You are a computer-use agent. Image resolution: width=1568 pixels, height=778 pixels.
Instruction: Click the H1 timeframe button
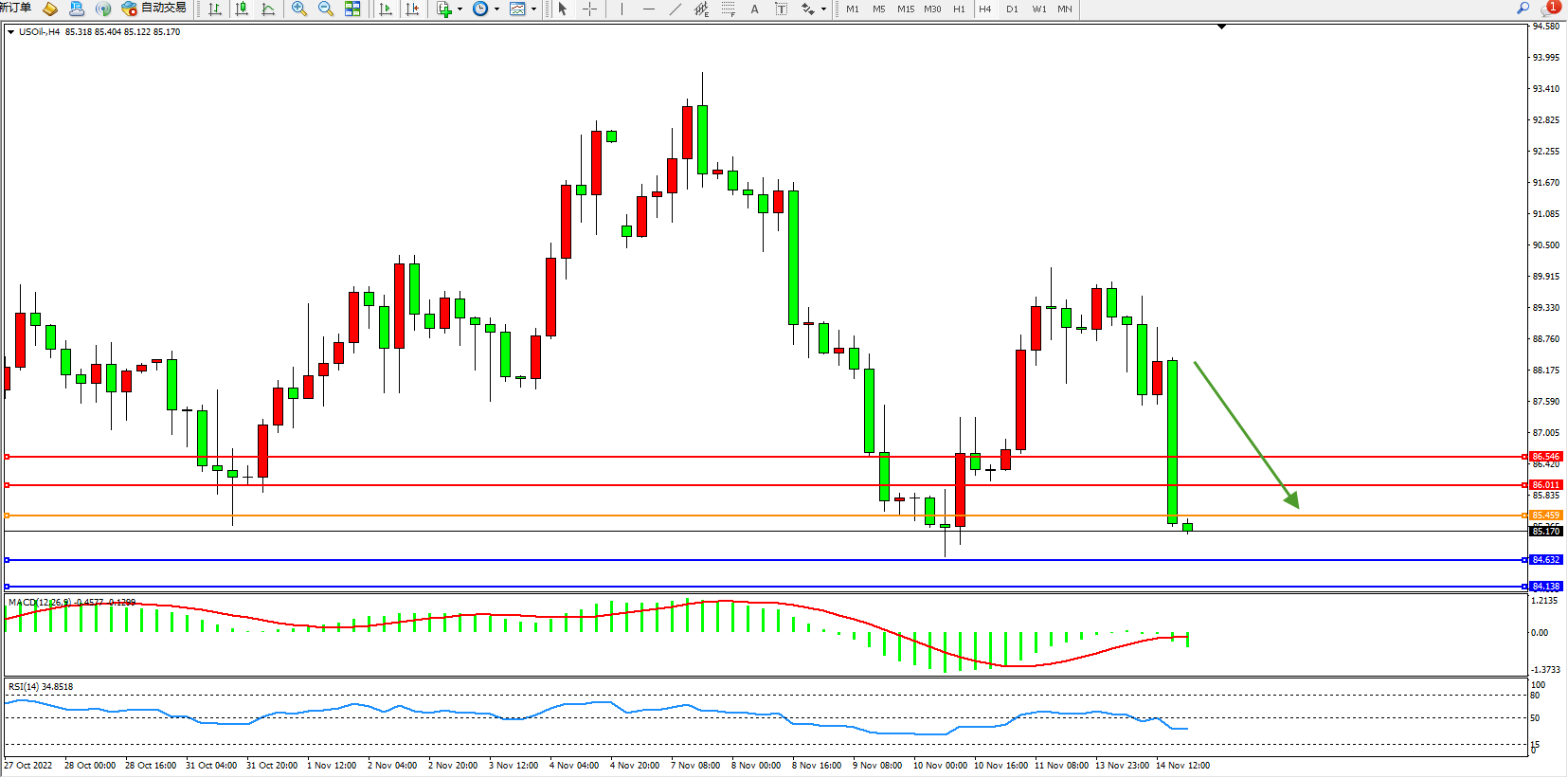959,9
